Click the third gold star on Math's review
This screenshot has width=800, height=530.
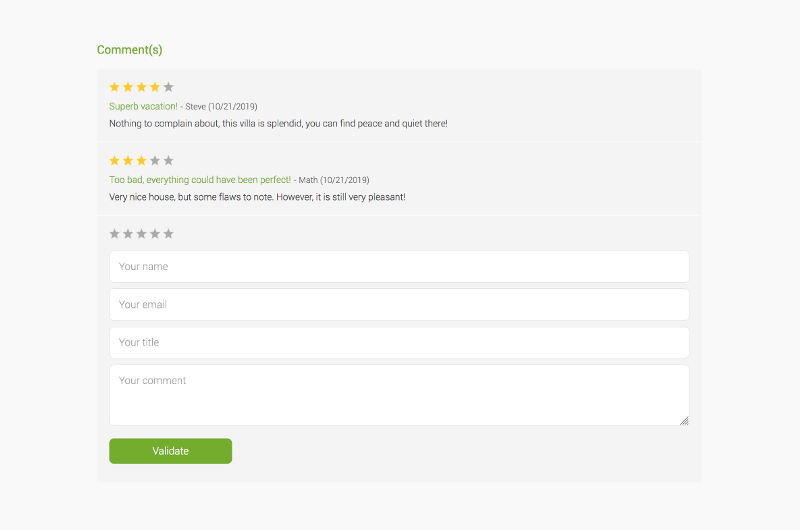click(142, 160)
